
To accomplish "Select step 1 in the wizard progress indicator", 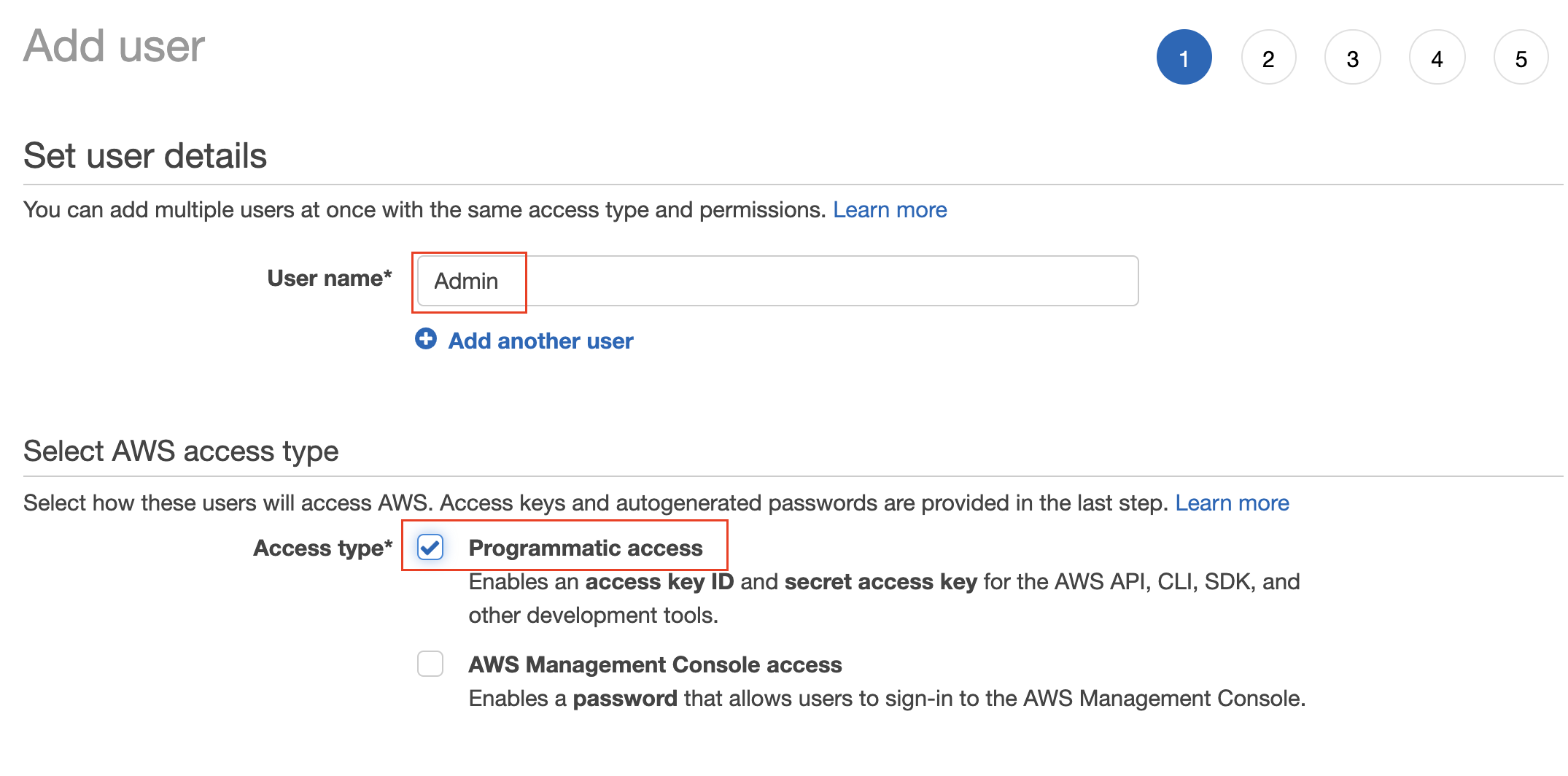I will pyautogui.click(x=1184, y=57).
